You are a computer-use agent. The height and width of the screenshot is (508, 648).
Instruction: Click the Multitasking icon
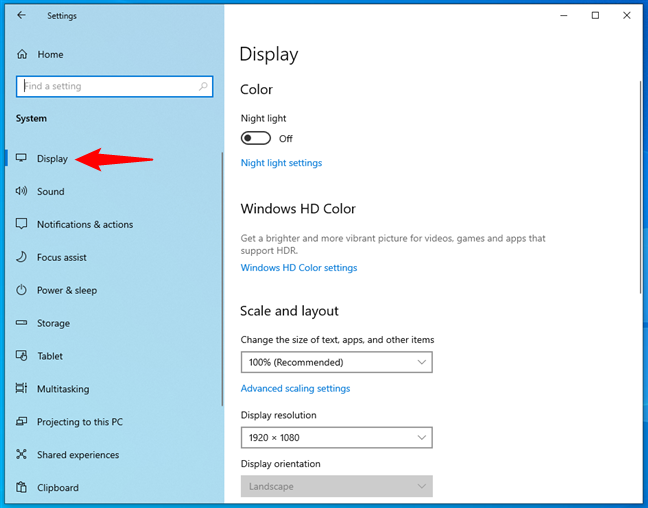[x=21, y=389]
